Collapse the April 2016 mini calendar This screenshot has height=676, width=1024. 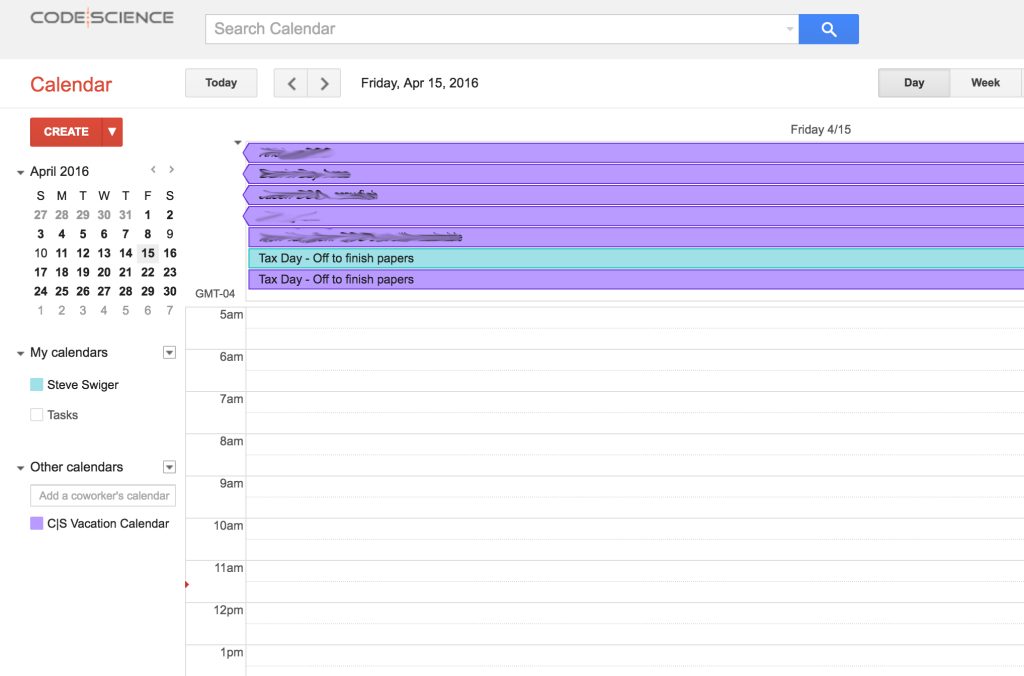[x=20, y=172]
